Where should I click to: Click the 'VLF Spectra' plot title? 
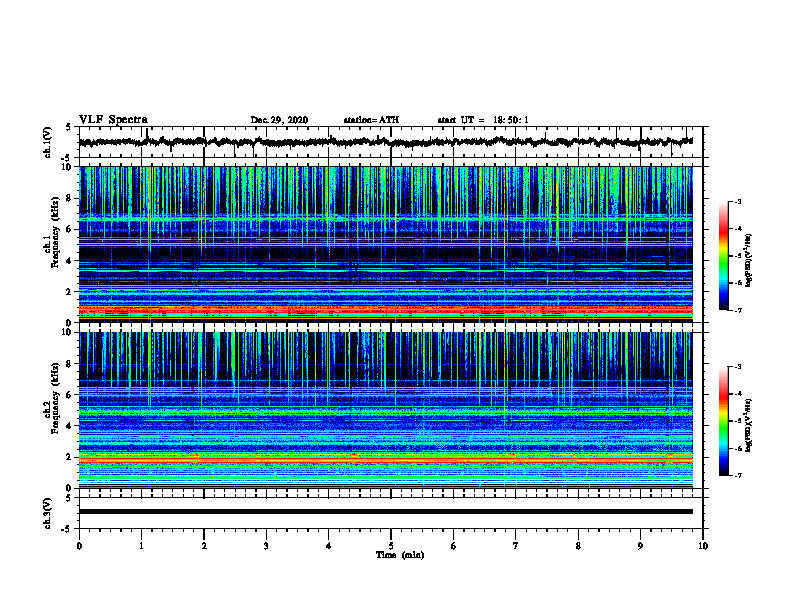113,120
